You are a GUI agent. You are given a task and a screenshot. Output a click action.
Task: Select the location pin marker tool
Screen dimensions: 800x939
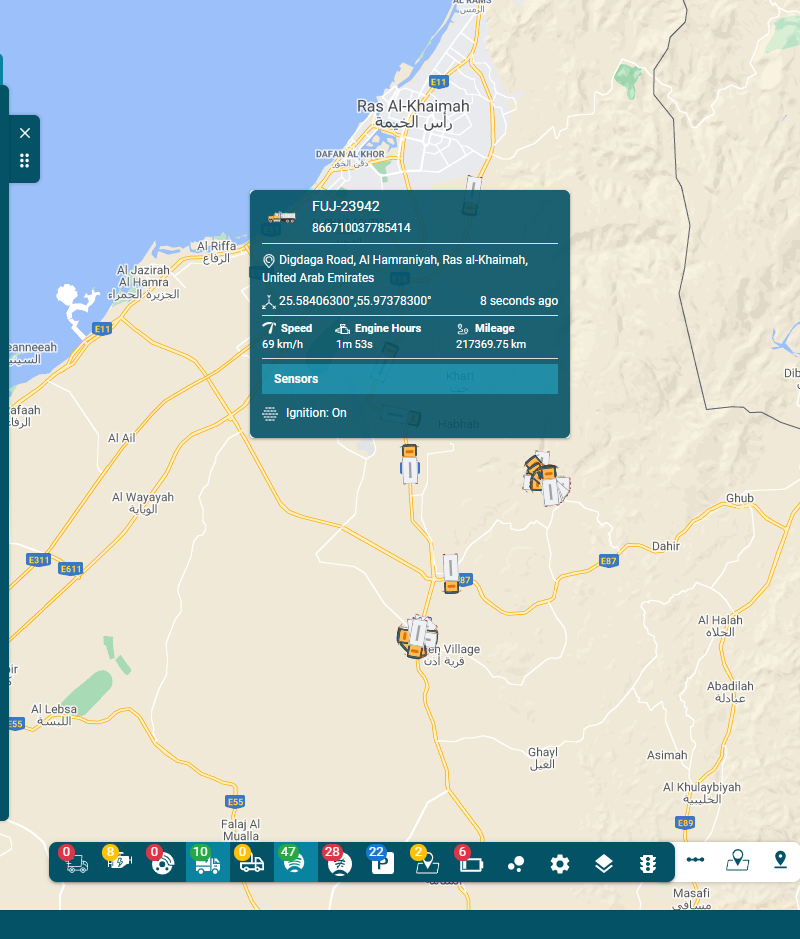coord(780,860)
